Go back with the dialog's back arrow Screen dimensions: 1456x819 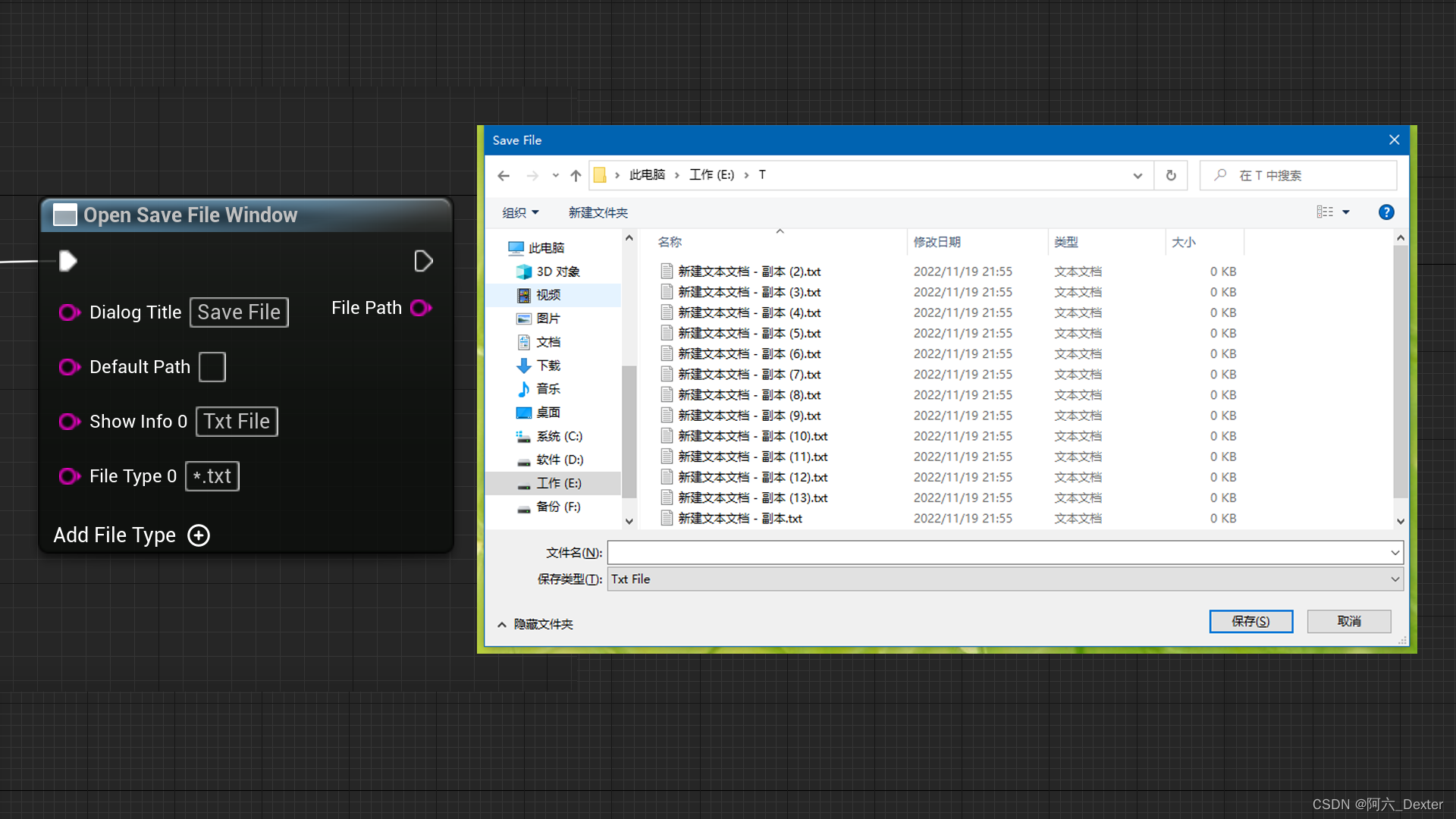pos(504,176)
